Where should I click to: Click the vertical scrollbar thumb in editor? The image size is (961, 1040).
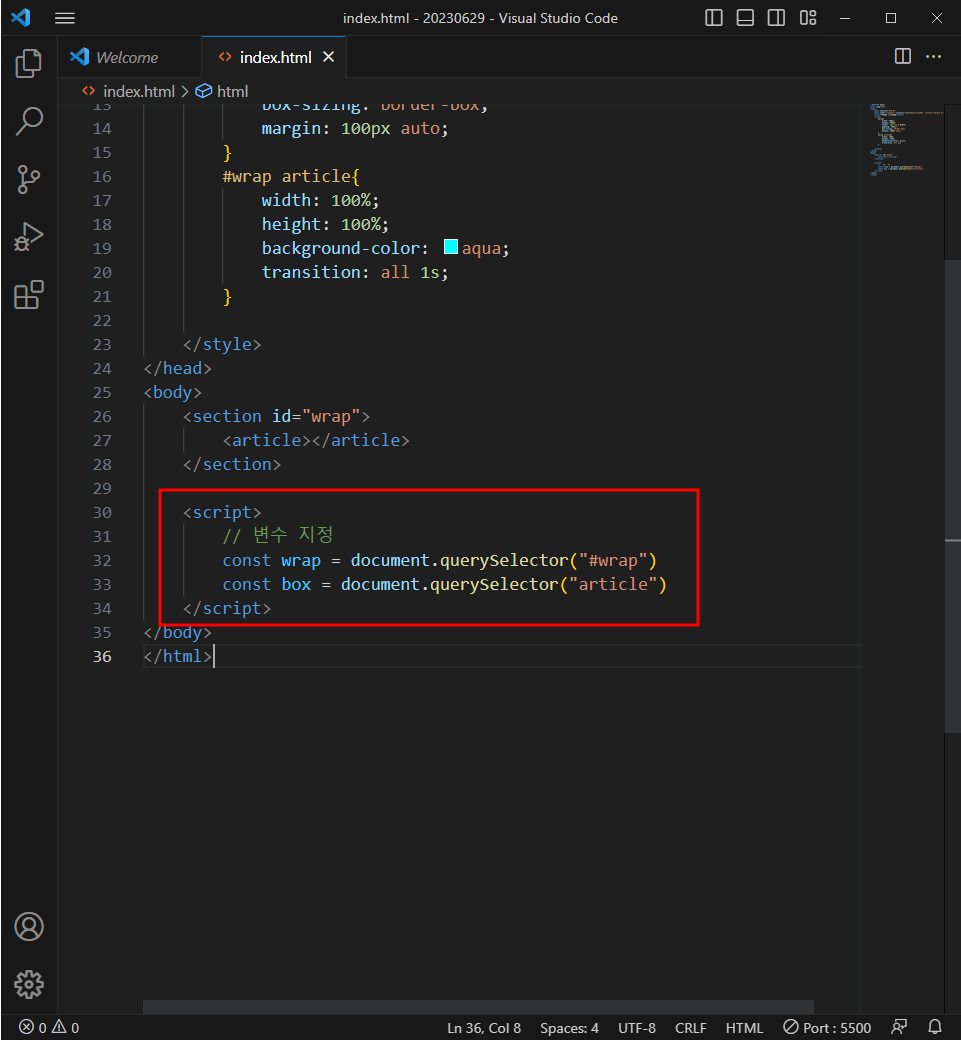pyautogui.click(x=952, y=497)
